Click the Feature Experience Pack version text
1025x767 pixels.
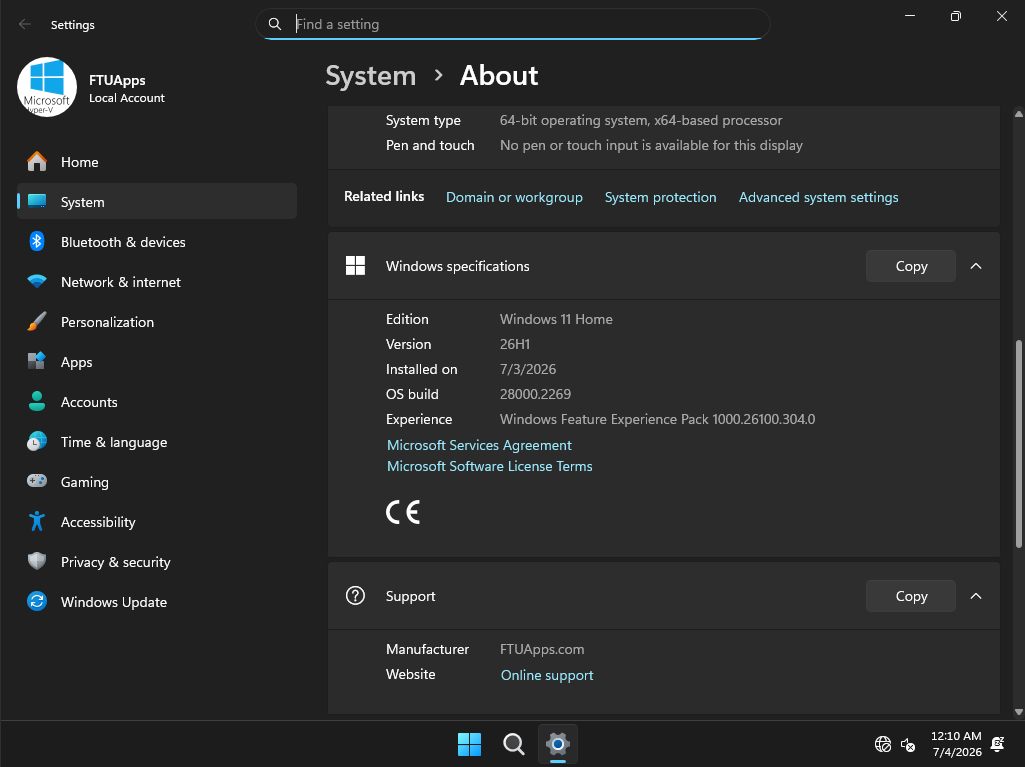(658, 419)
